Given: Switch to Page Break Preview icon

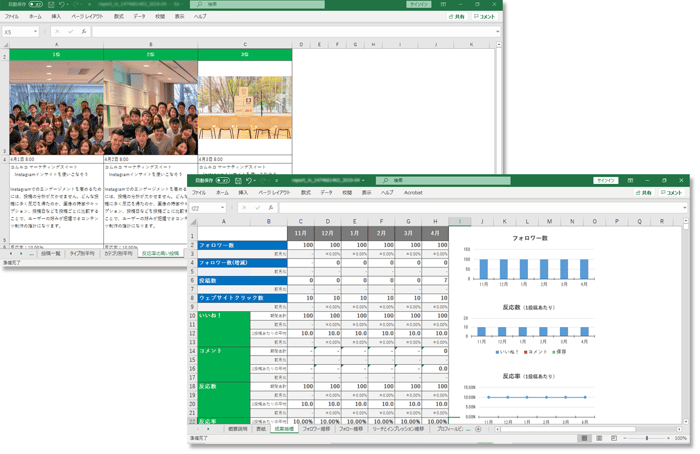Looking at the screenshot, I should [x=614, y=438].
